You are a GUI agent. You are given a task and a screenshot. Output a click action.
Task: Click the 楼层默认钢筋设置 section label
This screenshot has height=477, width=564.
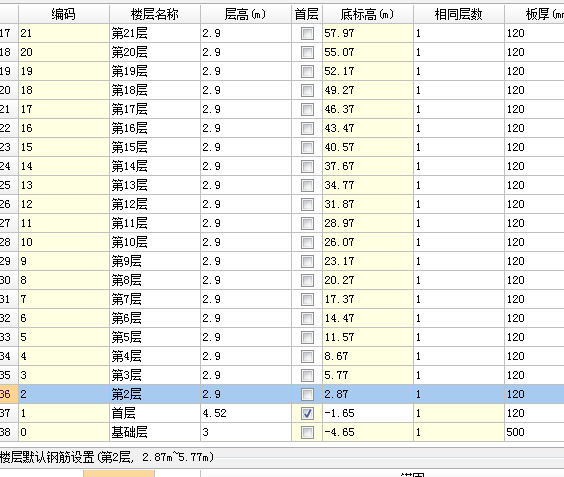pyautogui.click(x=107, y=457)
